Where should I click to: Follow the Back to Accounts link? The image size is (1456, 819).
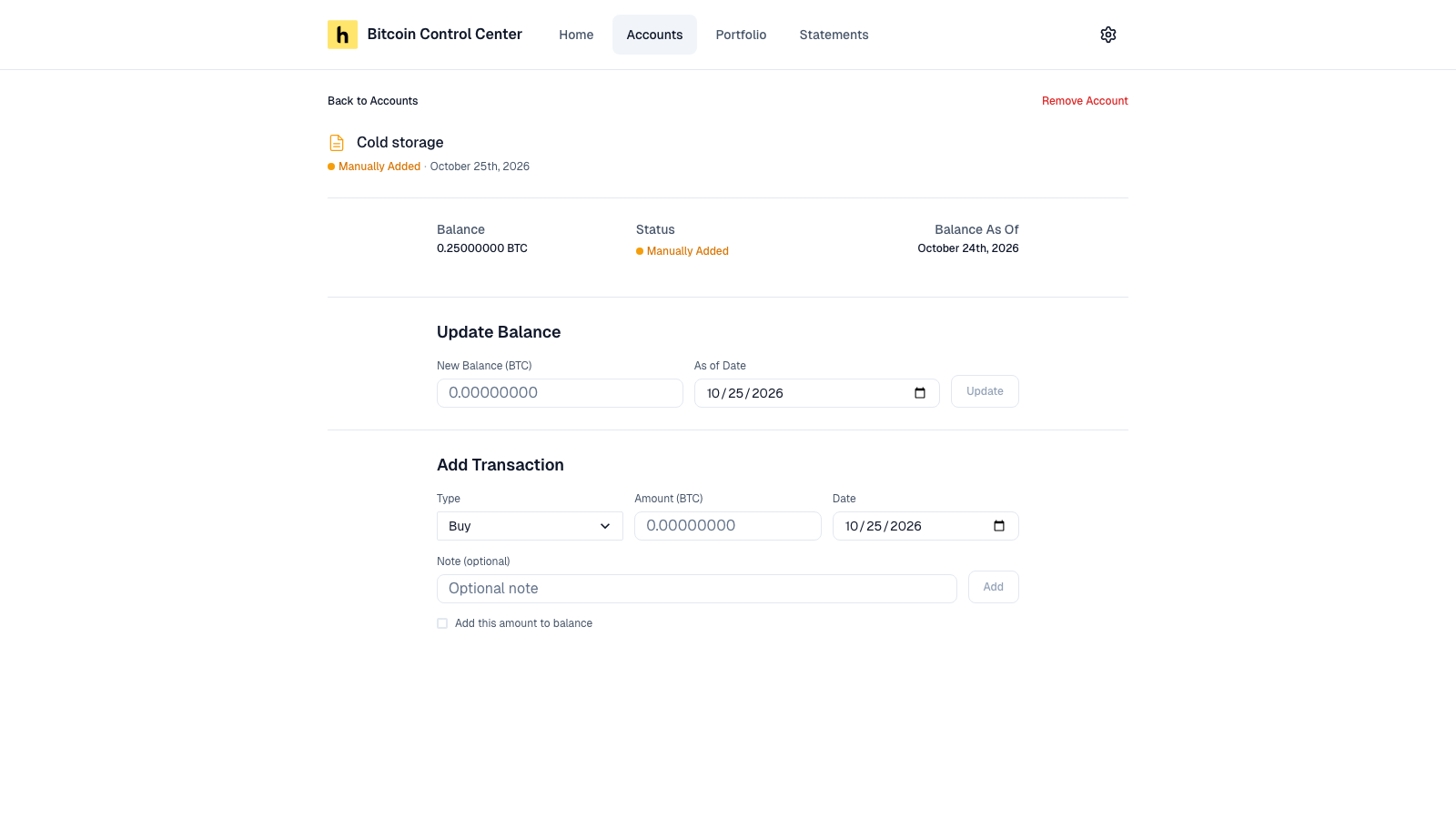(372, 101)
